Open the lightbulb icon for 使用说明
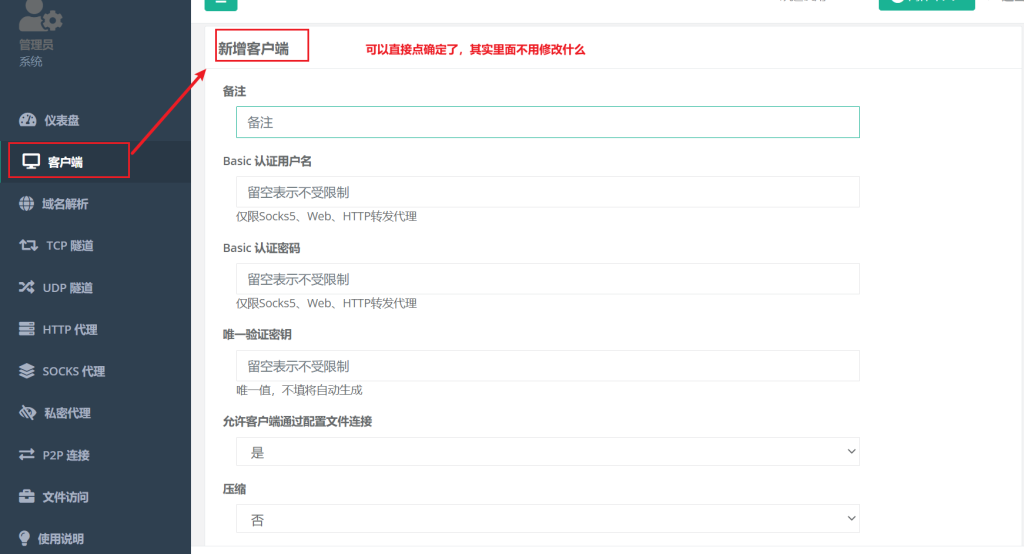The width and height of the screenshot is (1024, 554). tap(24, 538)
